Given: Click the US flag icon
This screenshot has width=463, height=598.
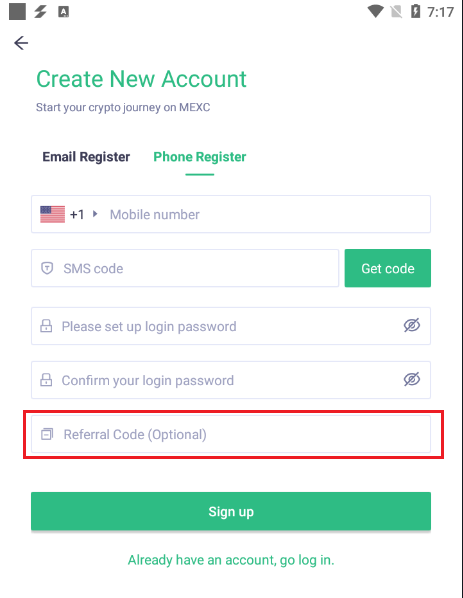Looking at the screenshot, I should [52, 214].
